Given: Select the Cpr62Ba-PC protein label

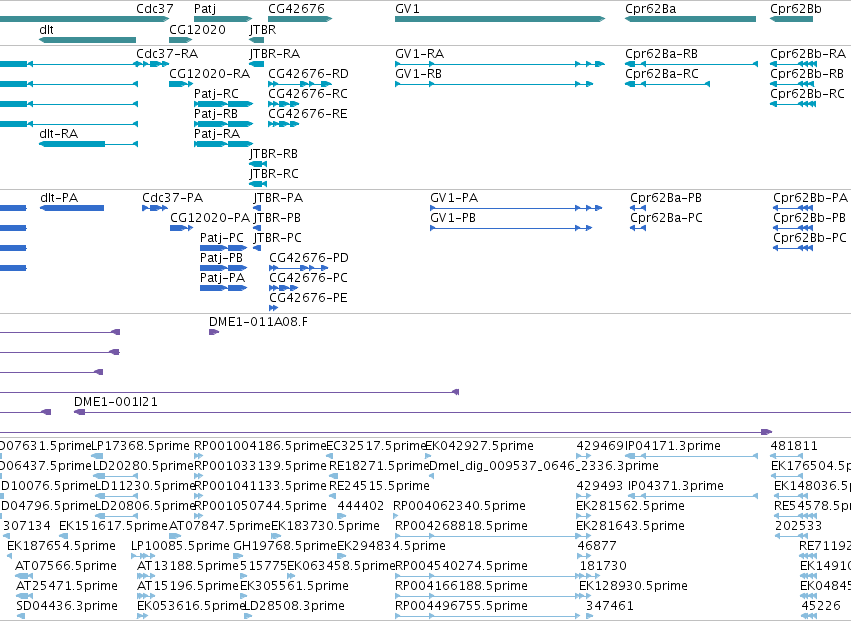Looking at the screenshot, I should 666,218.
